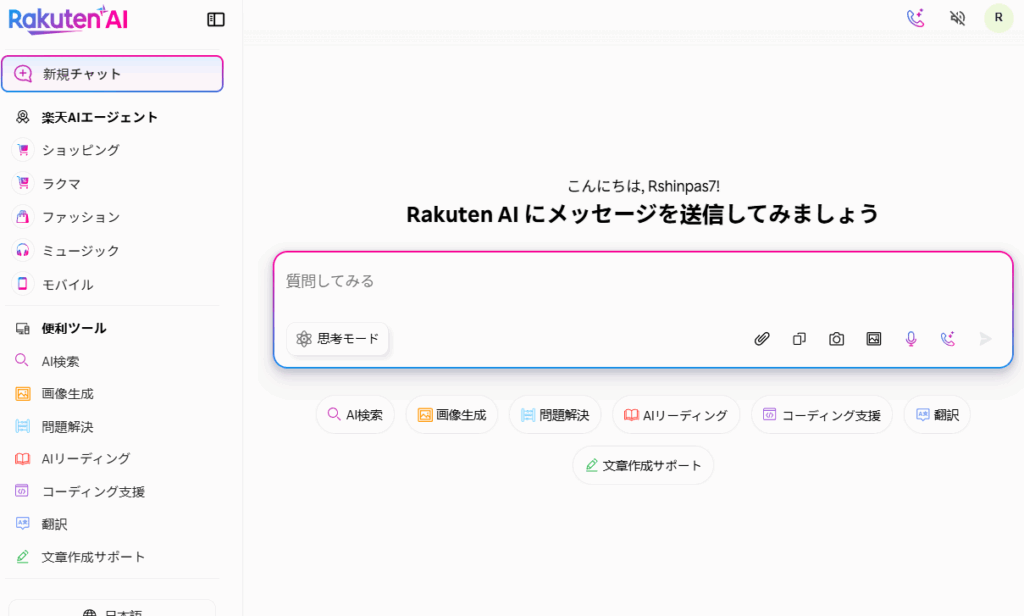1024x616 pixels.
Task: Select ラクマ in sidebar
Action: [61, 184]
